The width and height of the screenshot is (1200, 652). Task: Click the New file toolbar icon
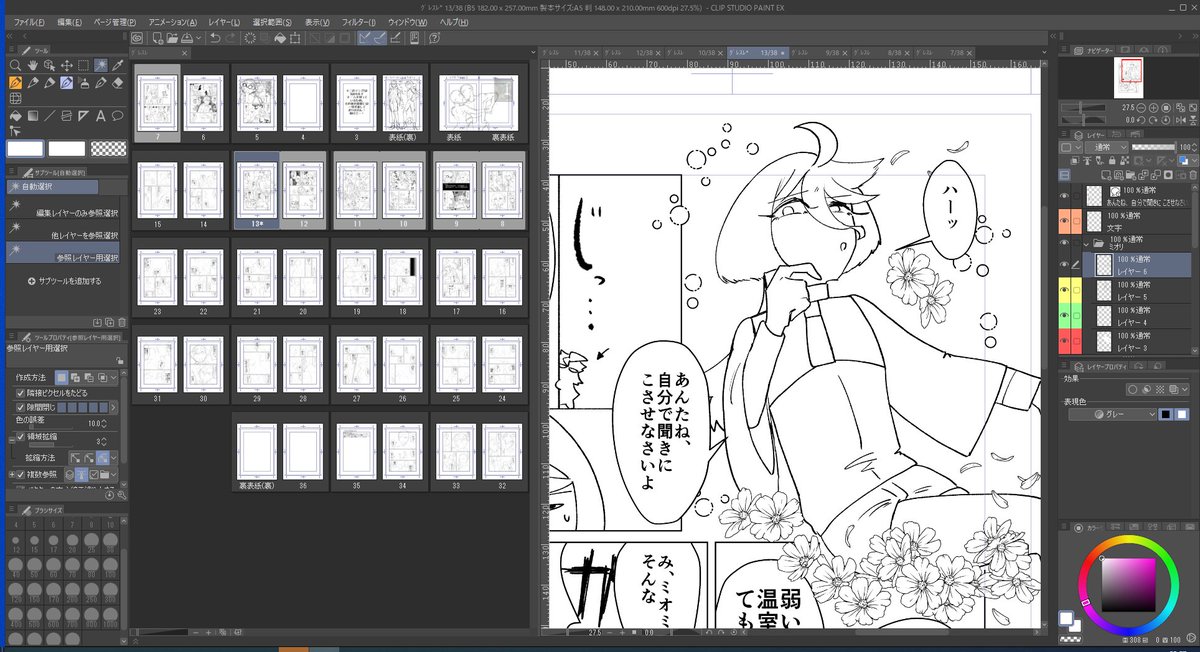coord(157,38)
